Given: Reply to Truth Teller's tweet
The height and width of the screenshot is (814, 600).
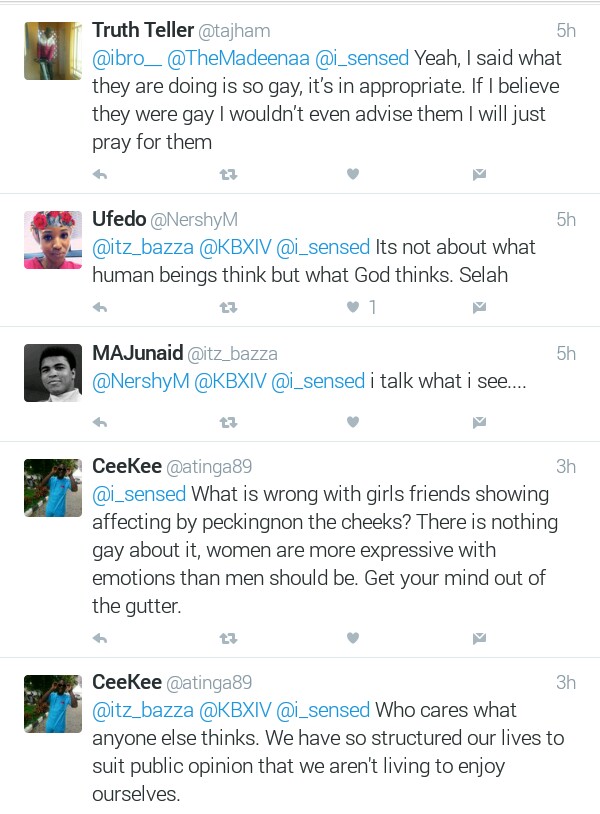Looking at the screenshot, I should point(100,174).
